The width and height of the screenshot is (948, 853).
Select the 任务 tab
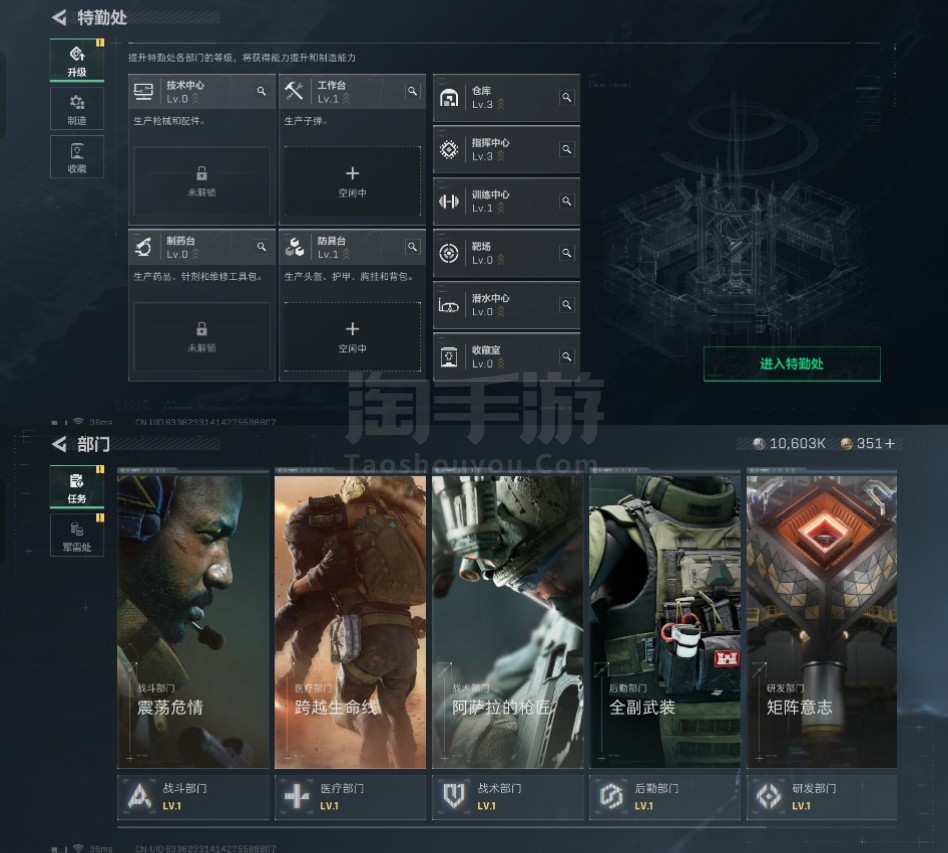point(77,487)
